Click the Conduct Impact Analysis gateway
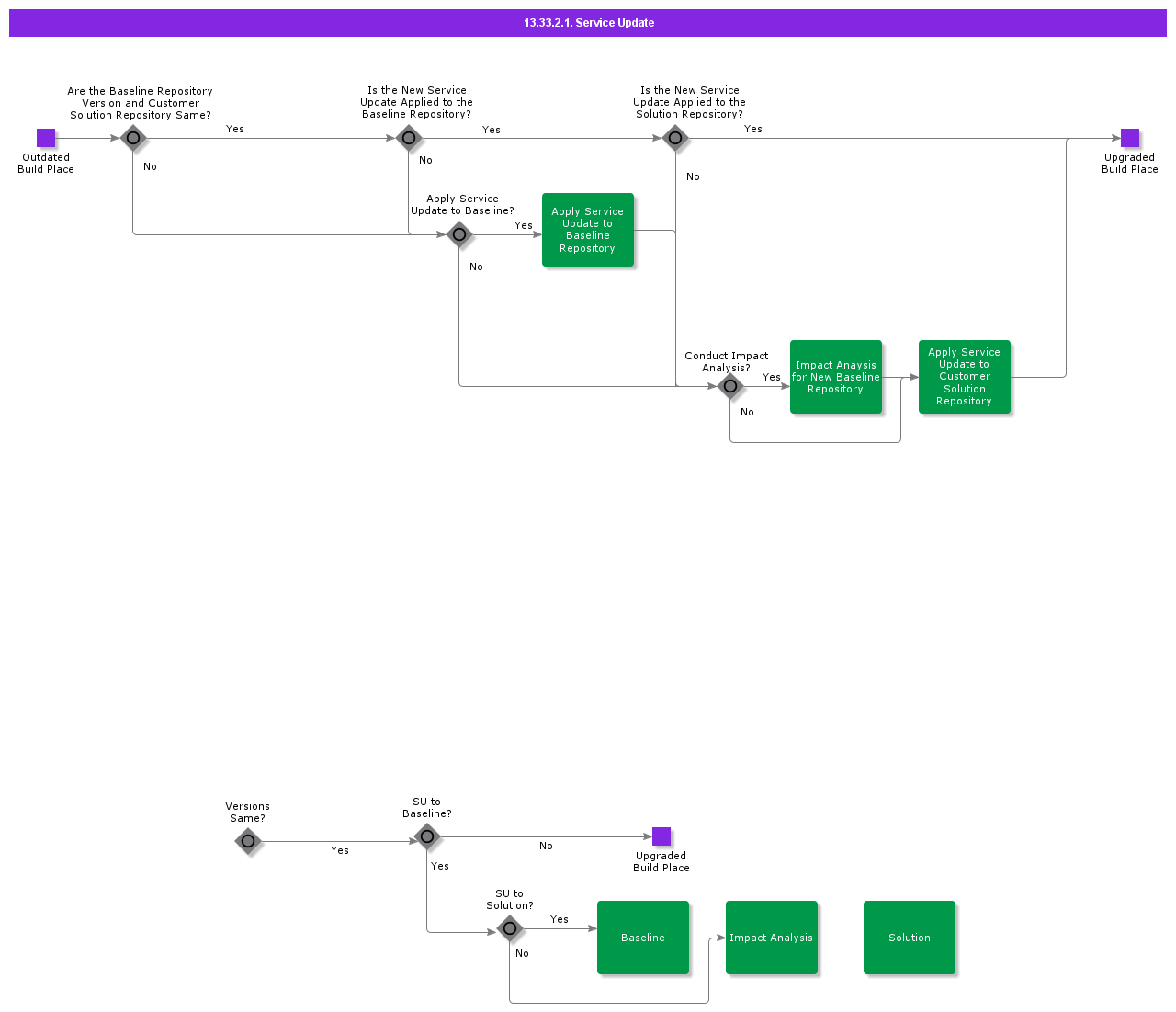The width and height of the screenshot is (1176, 1012). (x=730, y=386)
